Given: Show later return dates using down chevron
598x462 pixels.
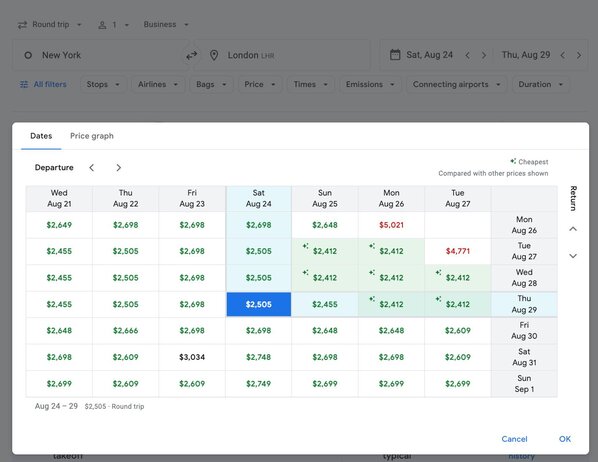Looking at the screenshot, I should coord(573,256).
